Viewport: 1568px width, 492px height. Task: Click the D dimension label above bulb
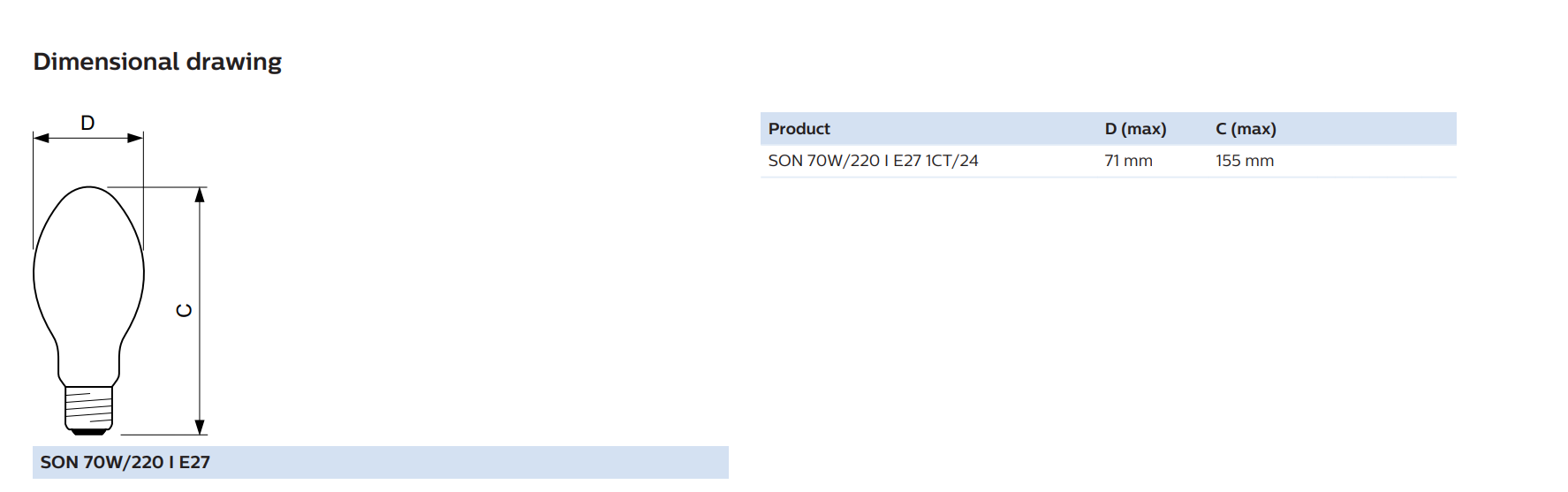pos(87,123)
